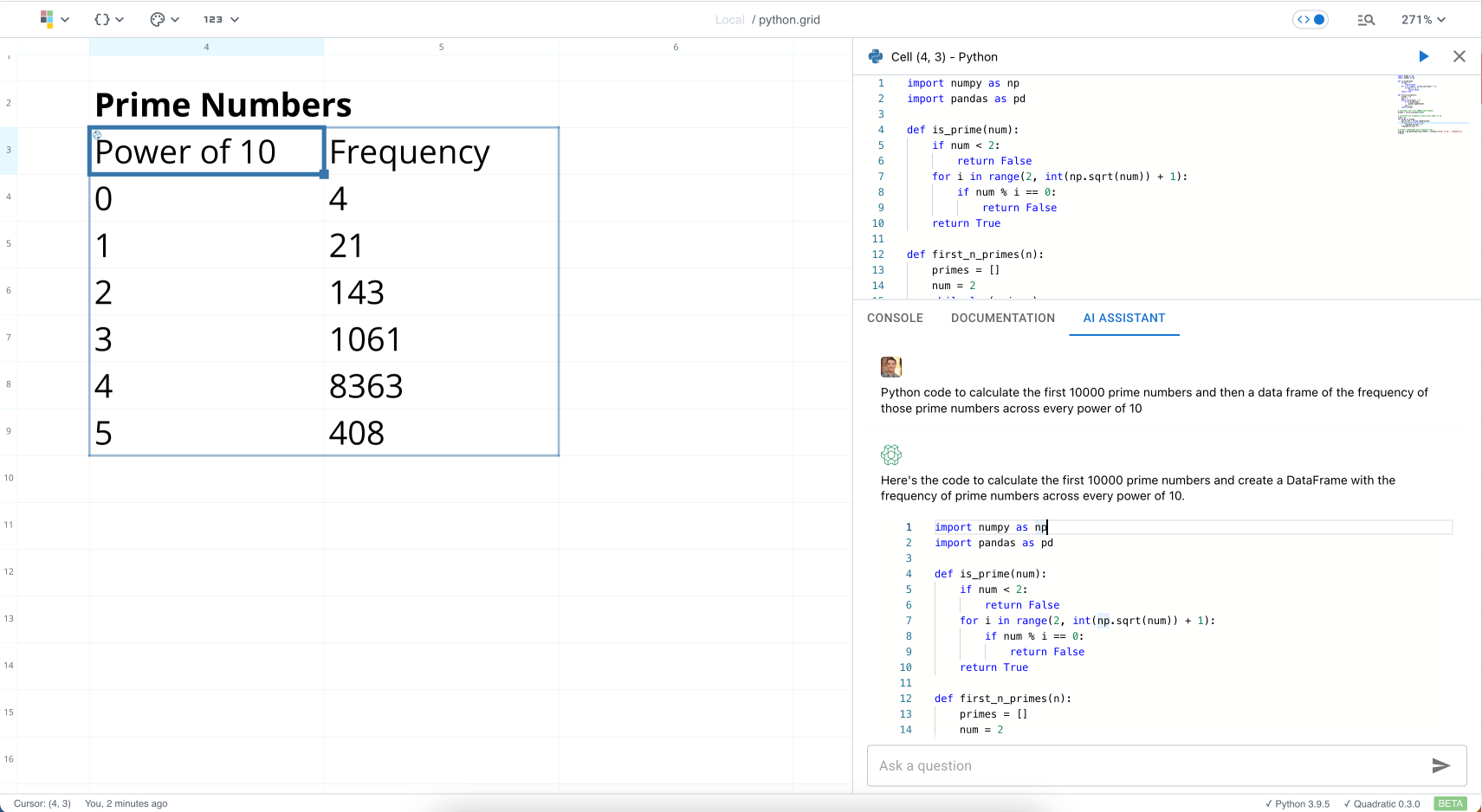Switch to the CONSOLE tab
This screenshot has height=812, width=1482.
(x=895, y=318)
